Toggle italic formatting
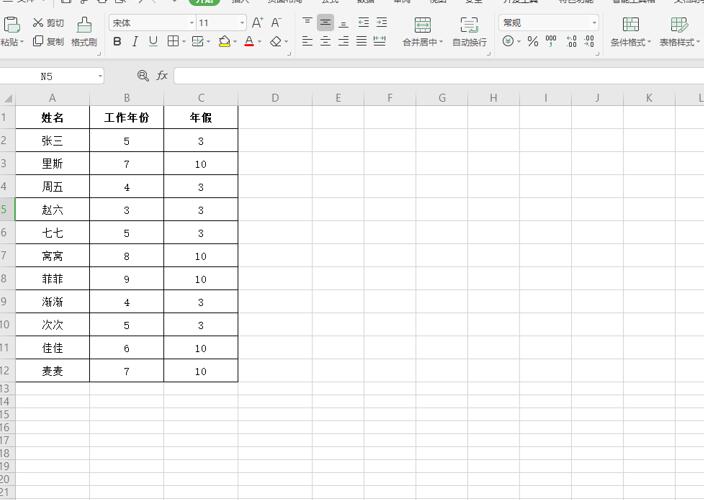 coord(135,41)
